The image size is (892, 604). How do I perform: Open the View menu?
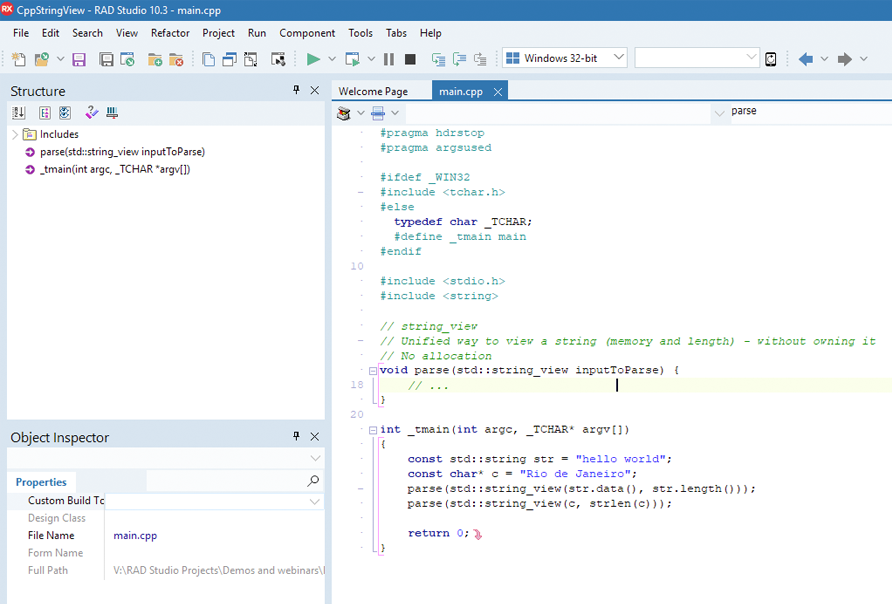pyautogui.click(x=127, y=33)
